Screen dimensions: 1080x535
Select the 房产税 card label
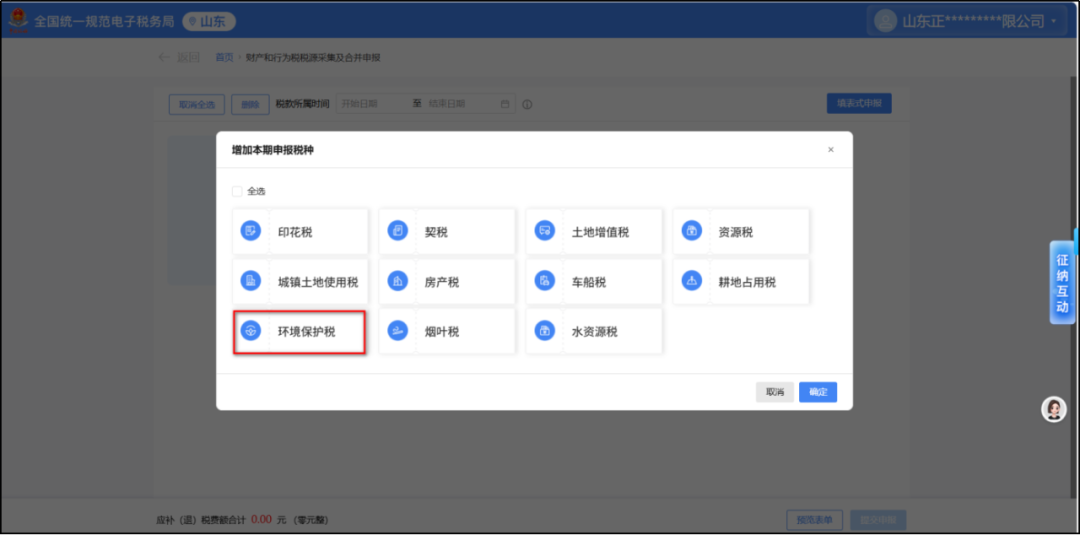pos(442,282)
